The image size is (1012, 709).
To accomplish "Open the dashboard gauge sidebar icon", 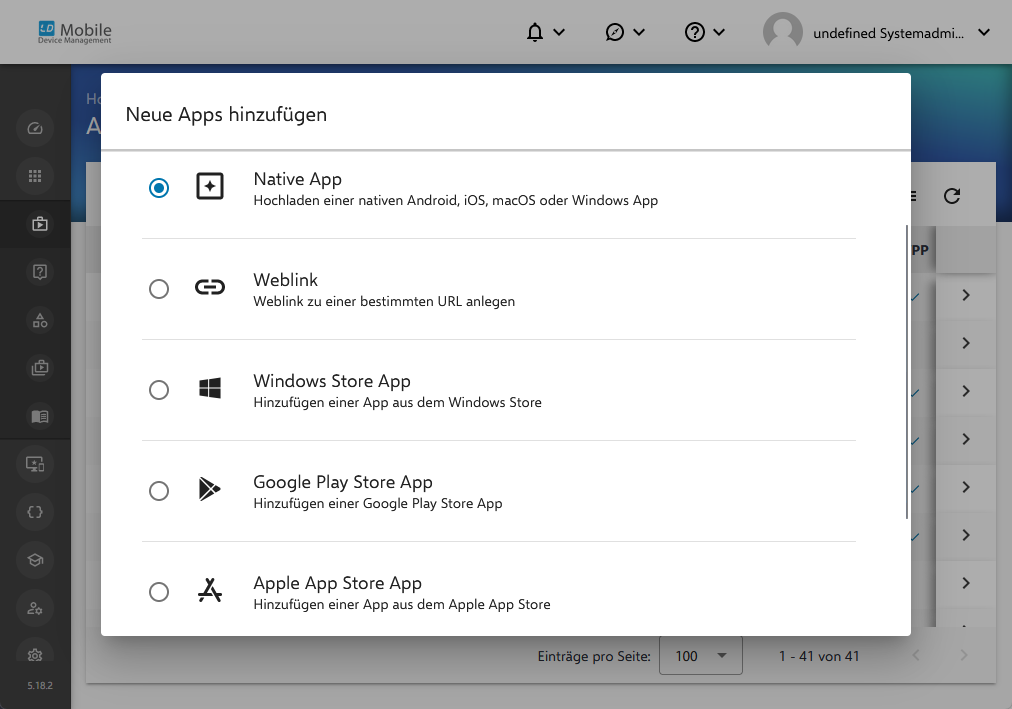I will point(35,128).
